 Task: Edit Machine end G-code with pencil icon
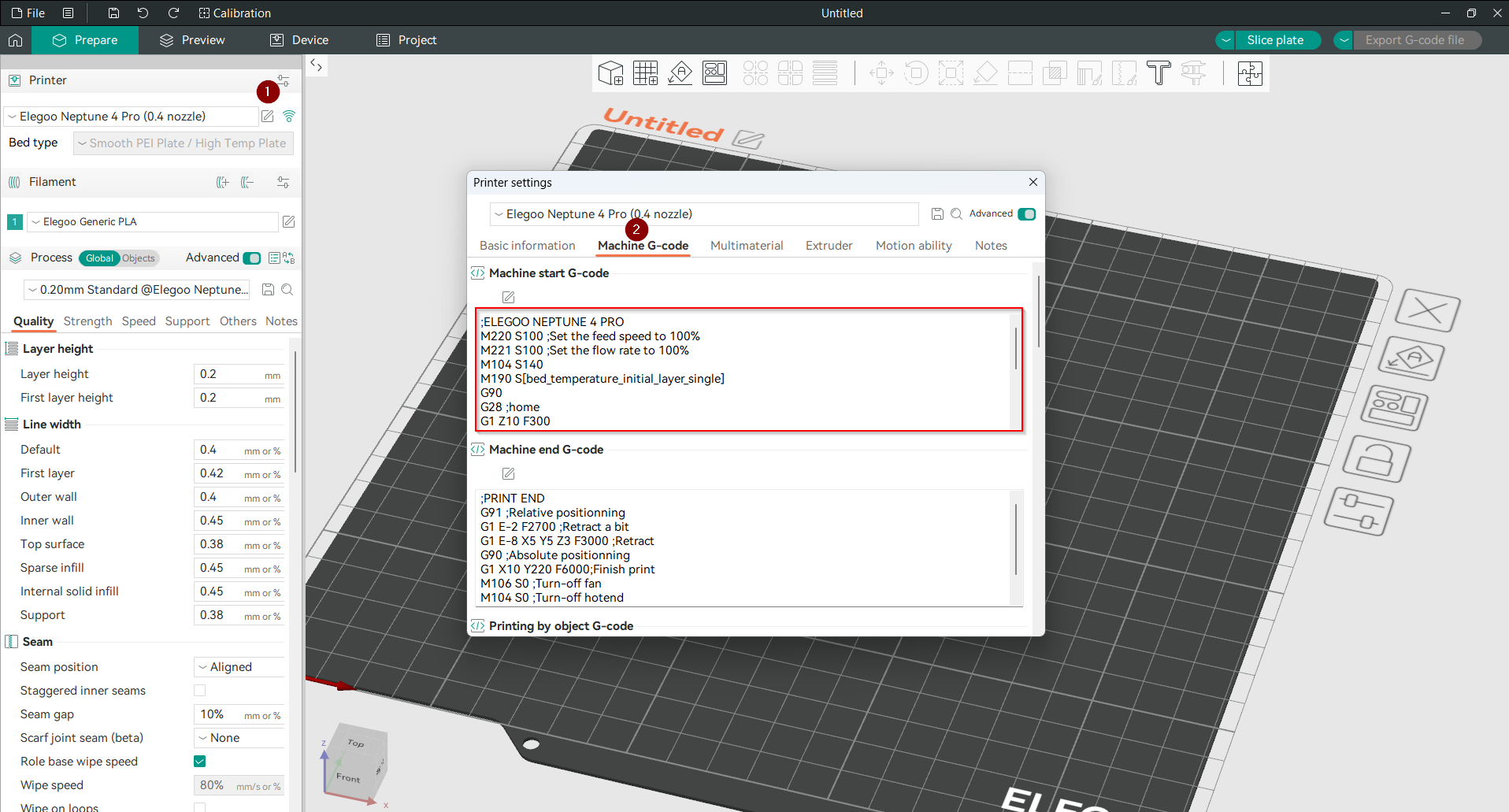[509, 473]
